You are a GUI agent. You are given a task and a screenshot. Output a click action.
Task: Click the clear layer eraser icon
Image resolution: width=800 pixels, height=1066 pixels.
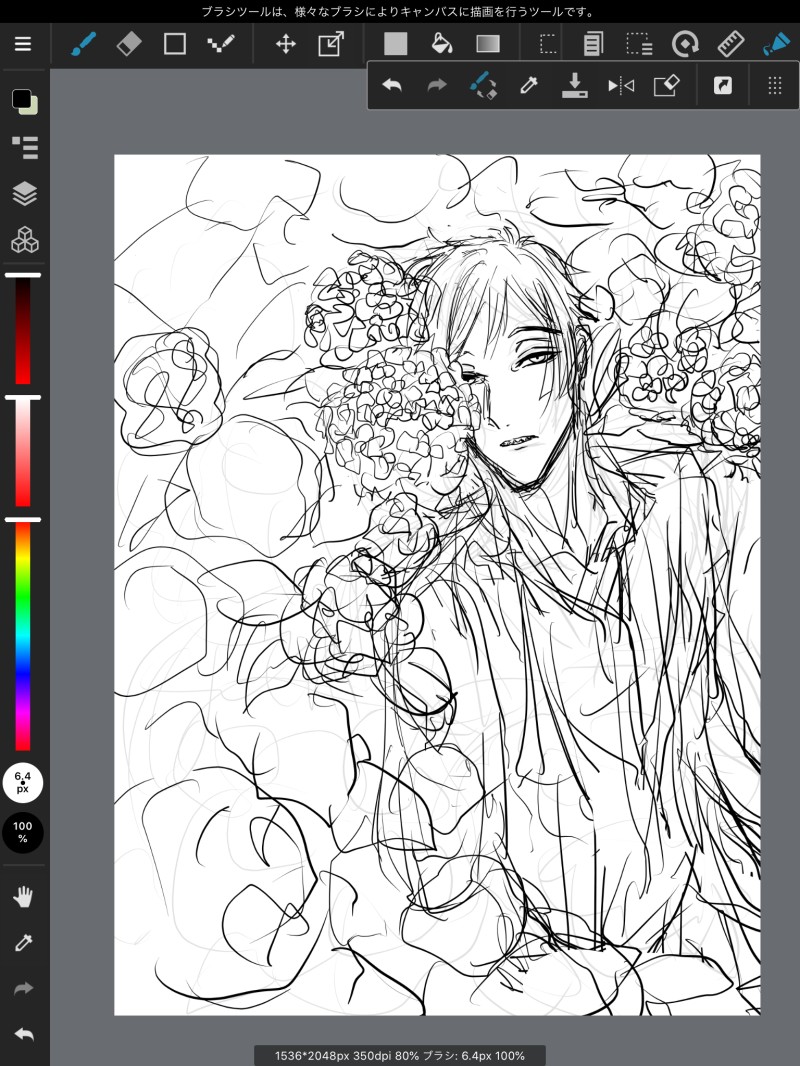[667, 86]
